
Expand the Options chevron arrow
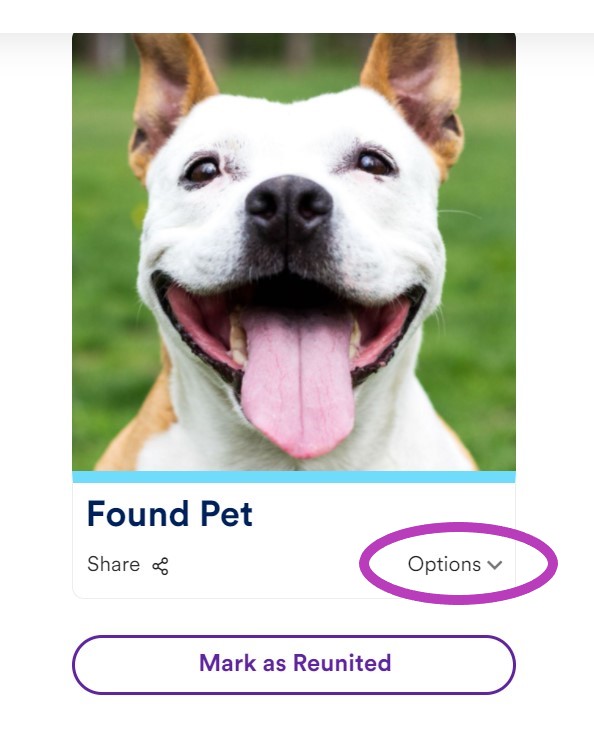(x=495, y=565)
